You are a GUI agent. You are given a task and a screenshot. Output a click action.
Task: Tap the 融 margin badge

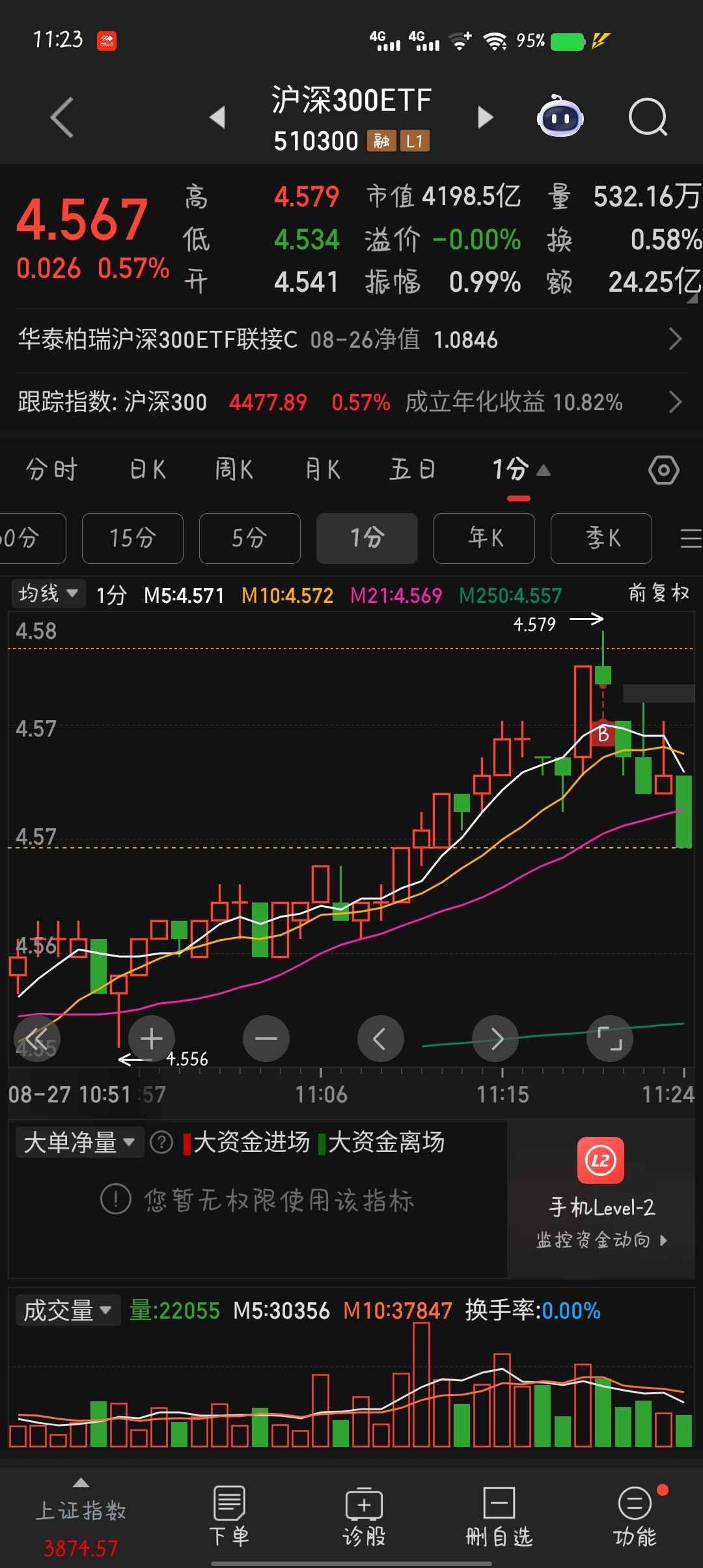point(381,141)
